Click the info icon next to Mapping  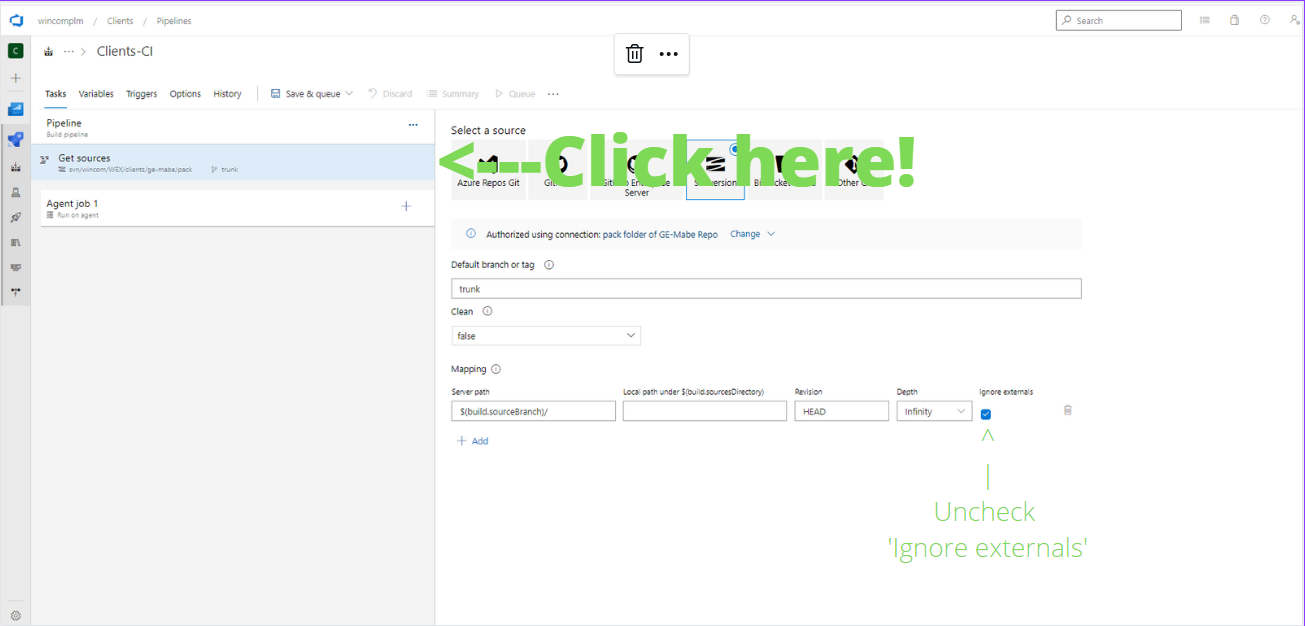(x=496, y=369)
